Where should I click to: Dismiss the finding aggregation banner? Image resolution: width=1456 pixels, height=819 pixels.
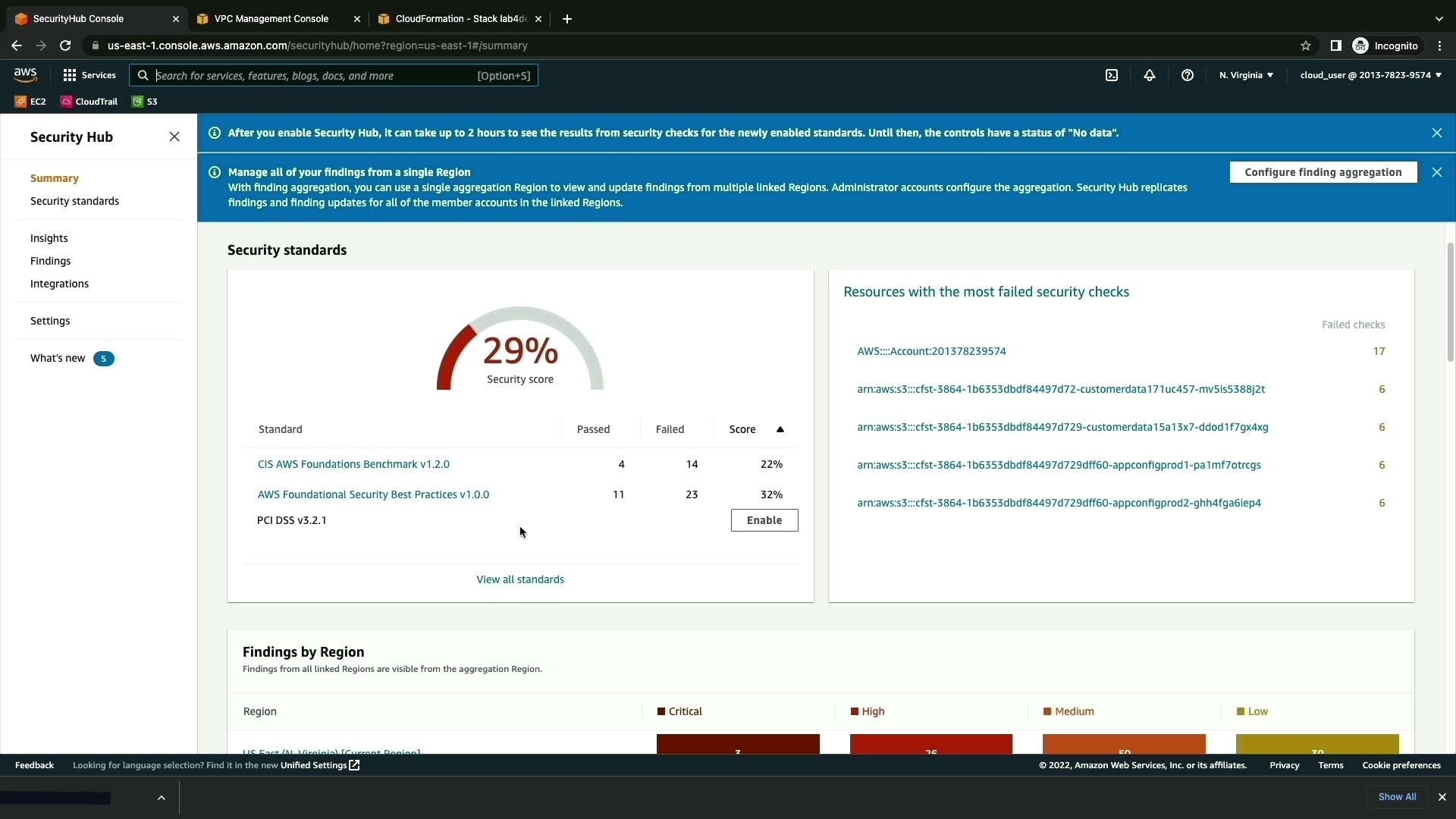[x=1436, y=172]
